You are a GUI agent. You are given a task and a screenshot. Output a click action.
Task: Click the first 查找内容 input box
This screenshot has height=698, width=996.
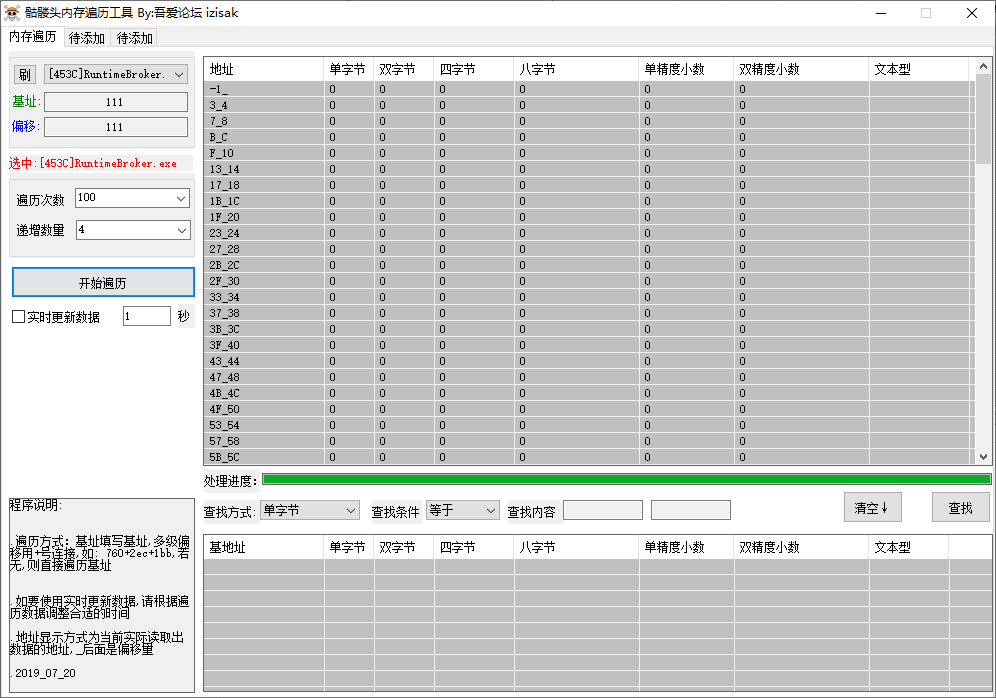pyautogui.click(x=603, y=510)
